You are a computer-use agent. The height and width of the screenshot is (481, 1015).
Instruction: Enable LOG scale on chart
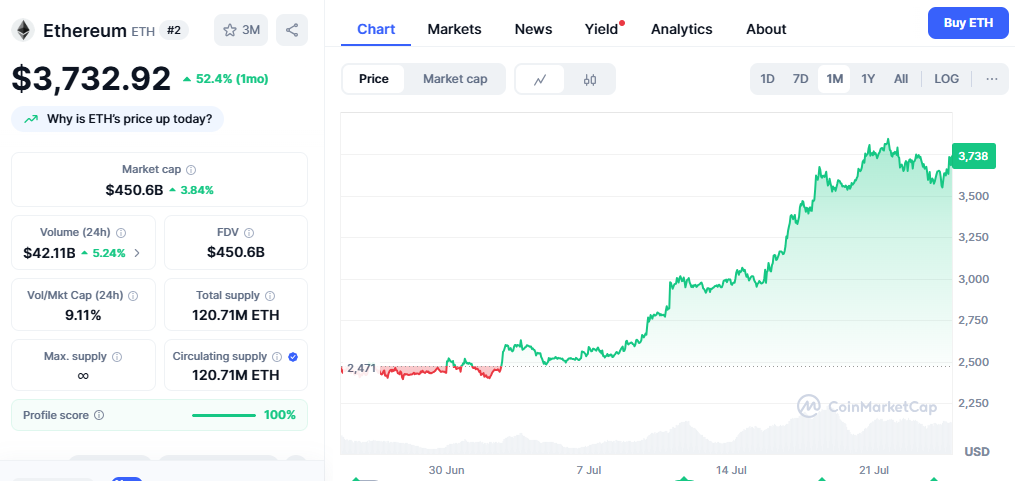click(x=946, y=79)
